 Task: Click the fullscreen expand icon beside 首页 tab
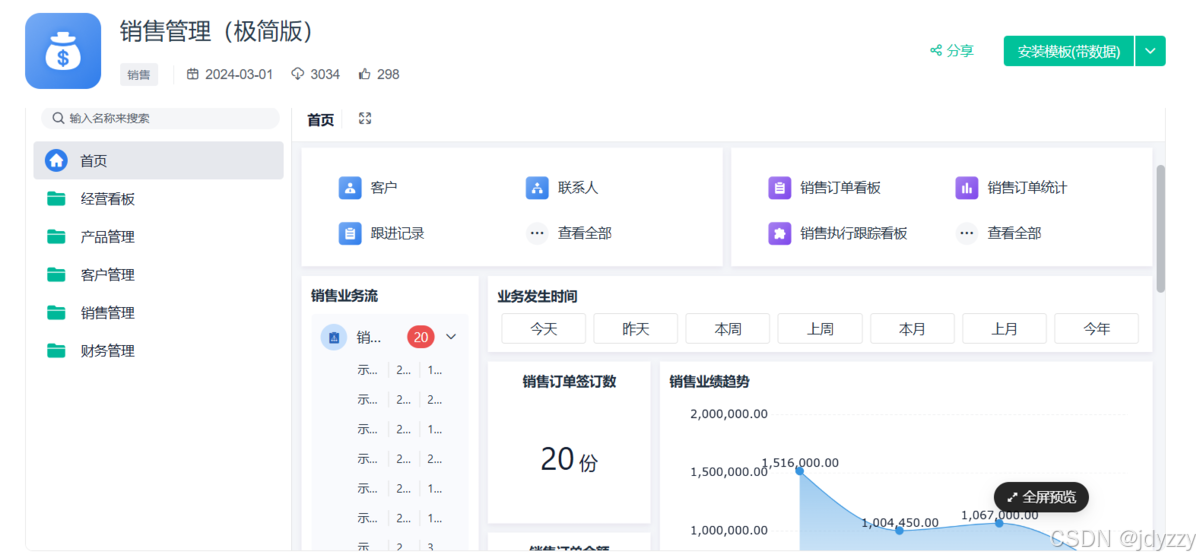click(365, 119)
